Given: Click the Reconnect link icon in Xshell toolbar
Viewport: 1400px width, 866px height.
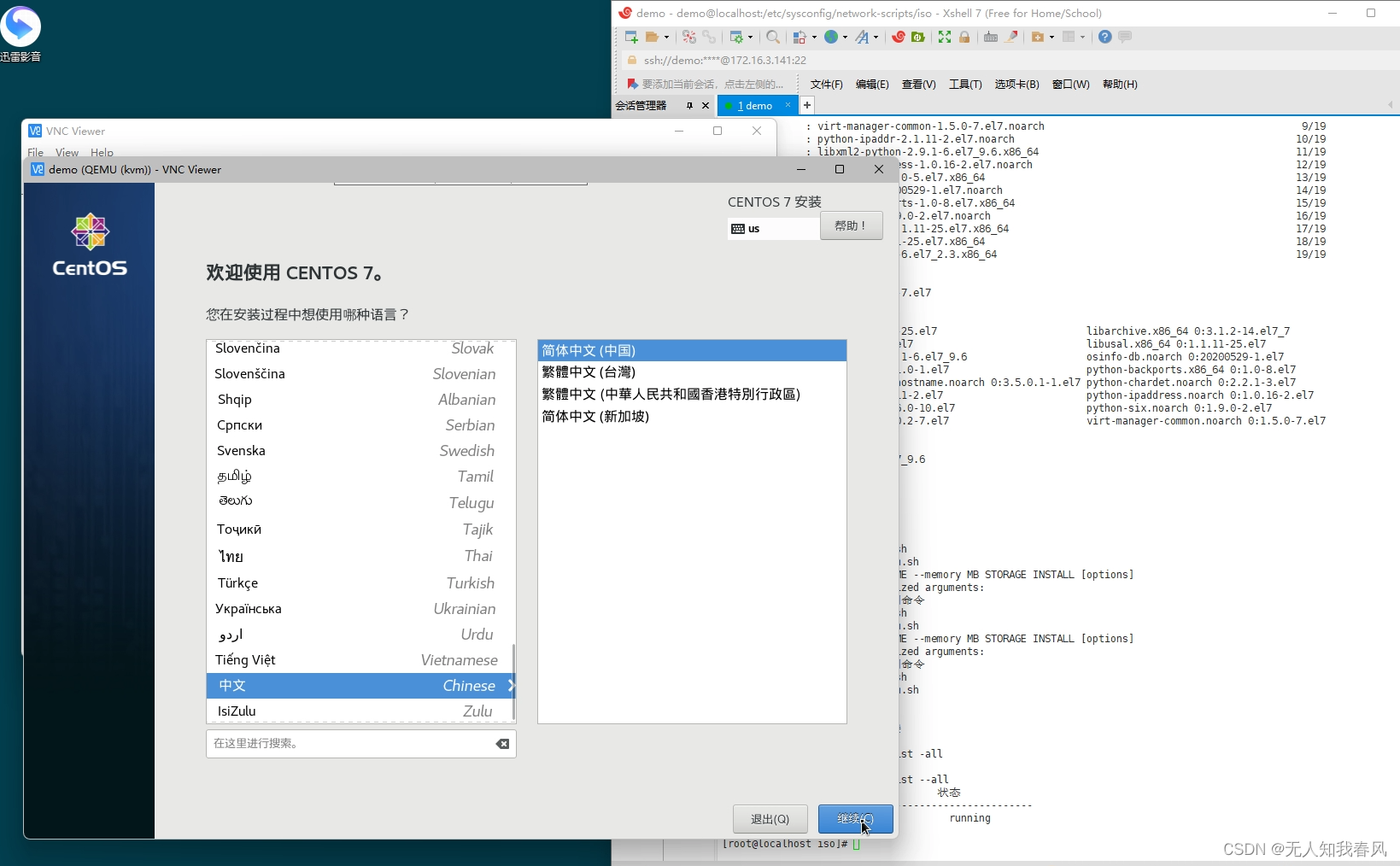Looking at the screenshot, I should pyautogui.click(x=709, y=37).
